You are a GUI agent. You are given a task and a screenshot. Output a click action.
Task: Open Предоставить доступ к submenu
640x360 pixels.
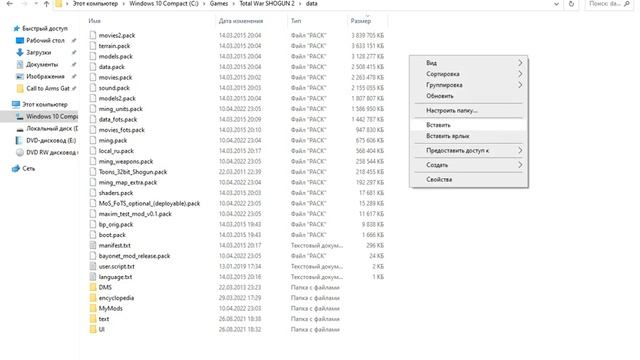[x=469, y=151]
